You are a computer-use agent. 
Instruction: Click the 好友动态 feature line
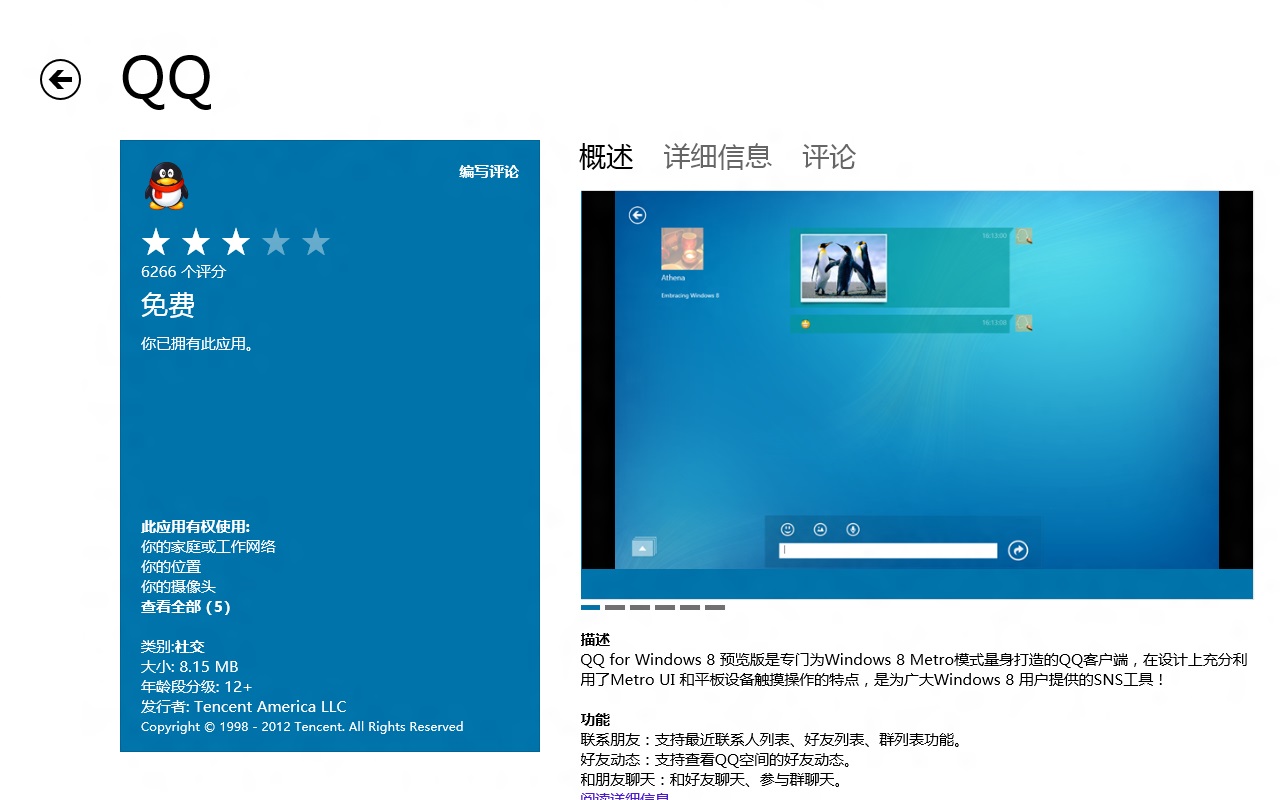click(716, 760)
